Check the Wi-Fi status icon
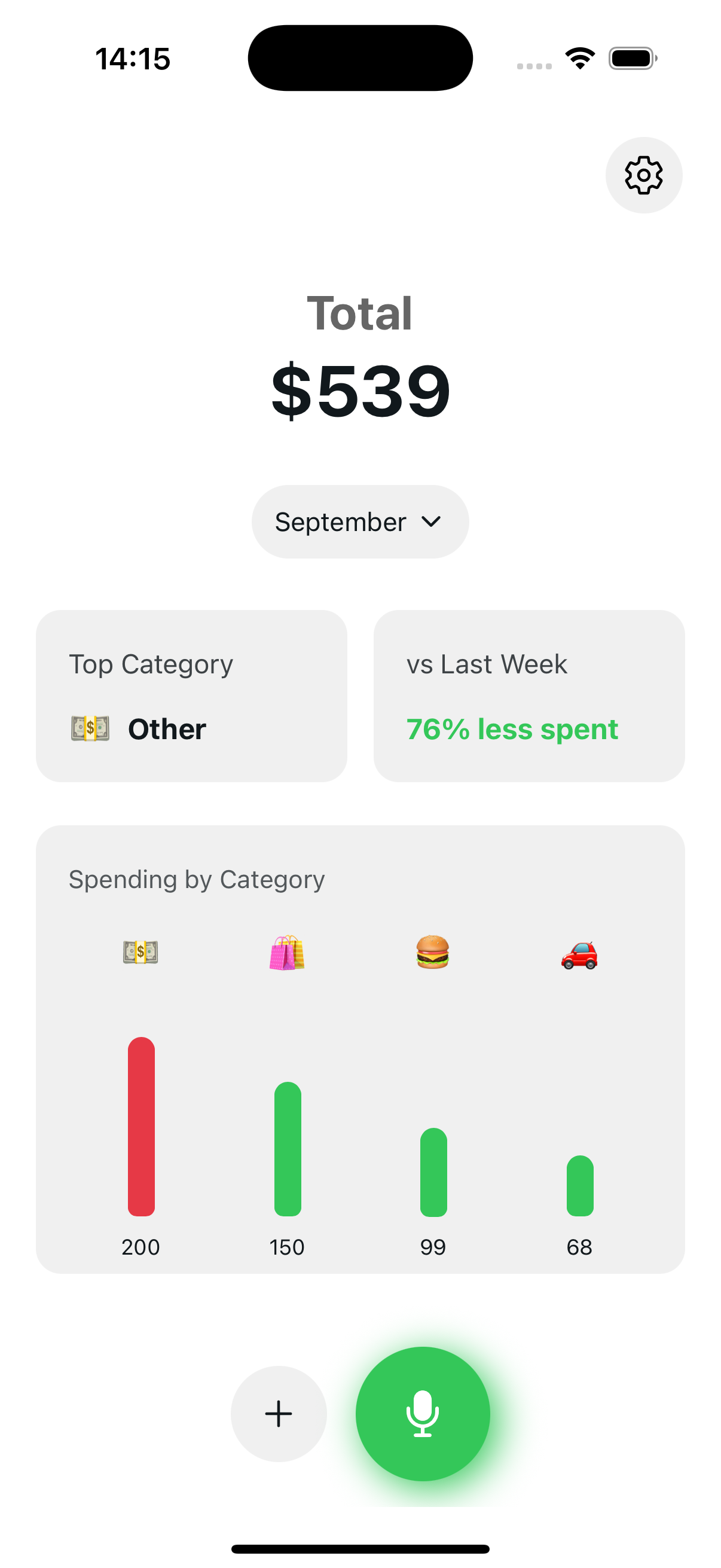Image resolution: width=721 pixels, height=1568 pixels. 580,59
